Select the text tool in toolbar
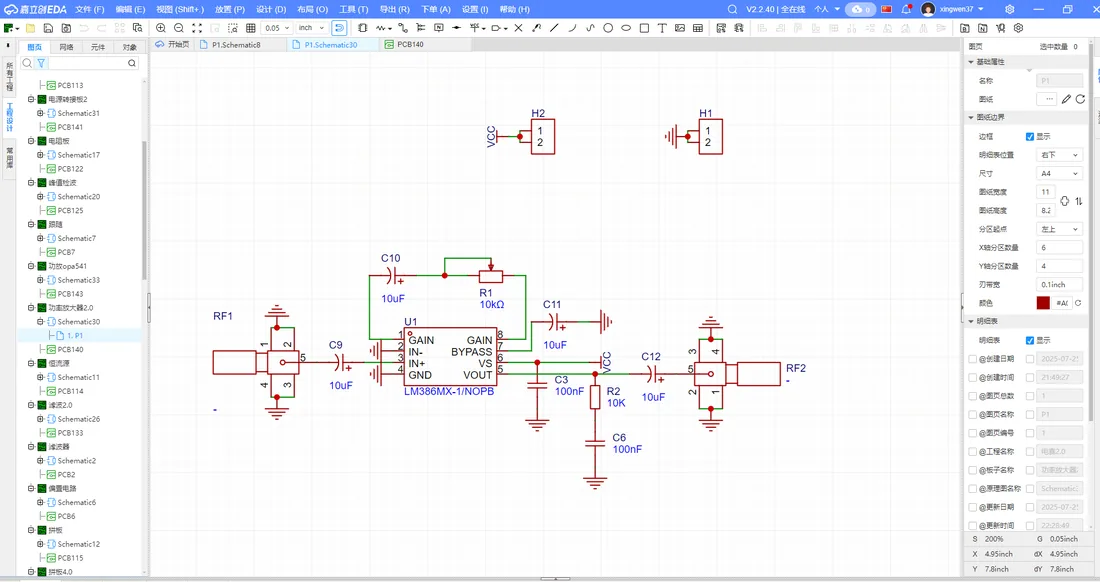 tap(662, 28)
